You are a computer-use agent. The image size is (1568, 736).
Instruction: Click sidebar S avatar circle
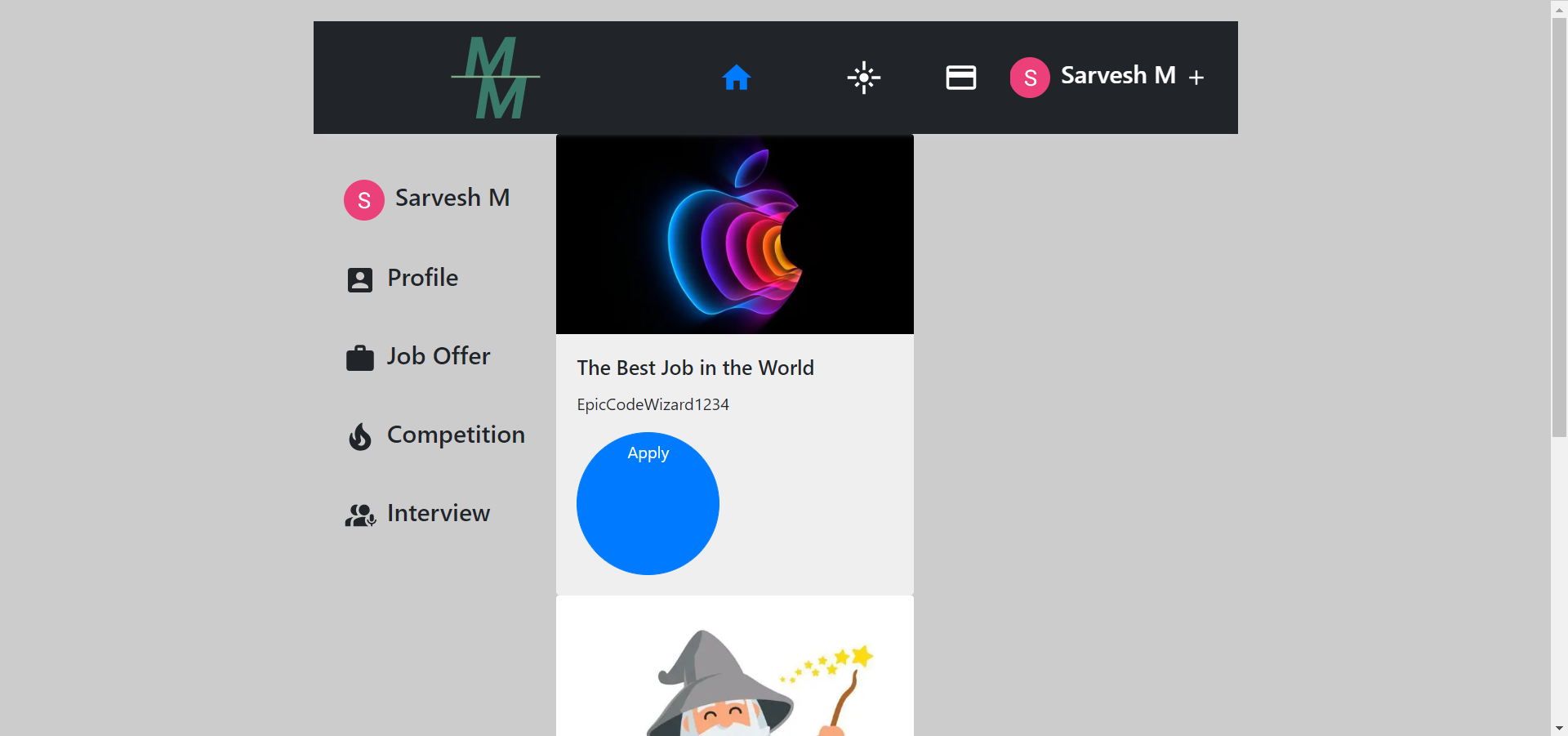[x=364, y=200]
